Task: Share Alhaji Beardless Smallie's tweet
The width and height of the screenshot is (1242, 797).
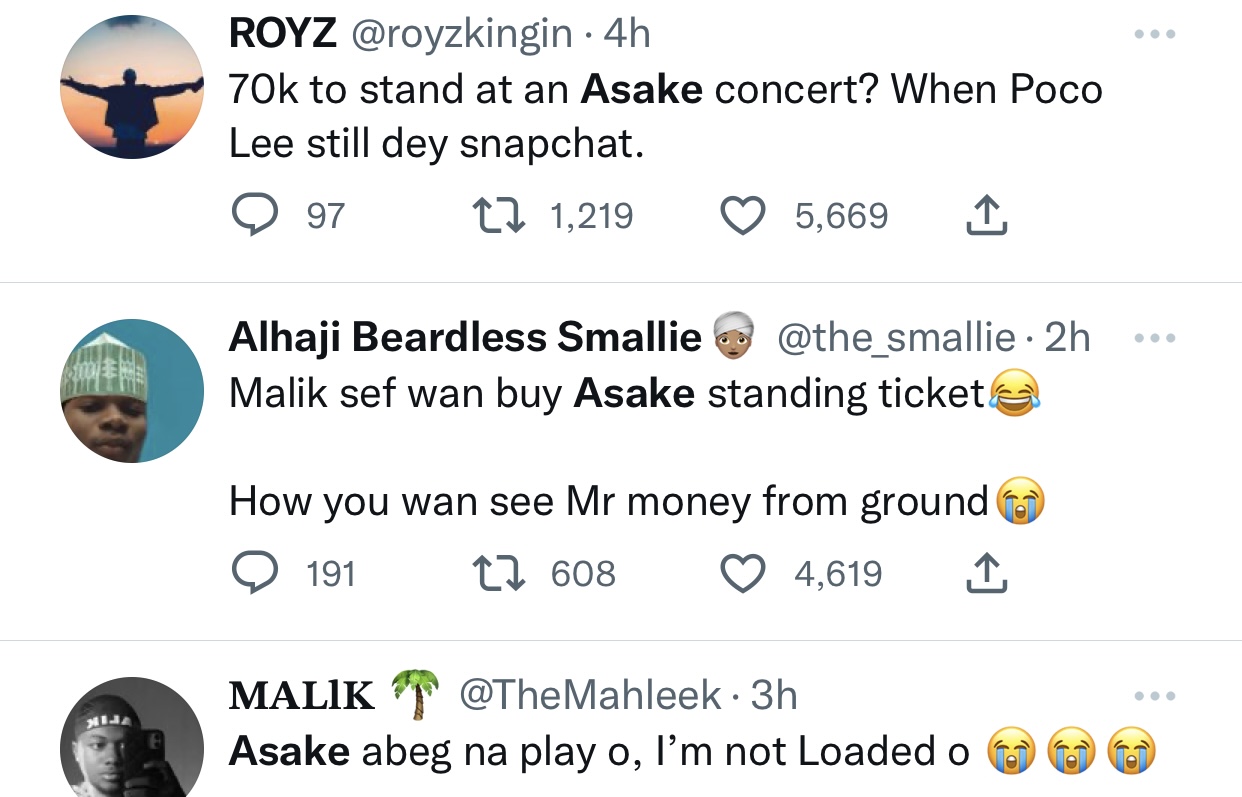Action: pyautogui.click(x=987, y=574)
